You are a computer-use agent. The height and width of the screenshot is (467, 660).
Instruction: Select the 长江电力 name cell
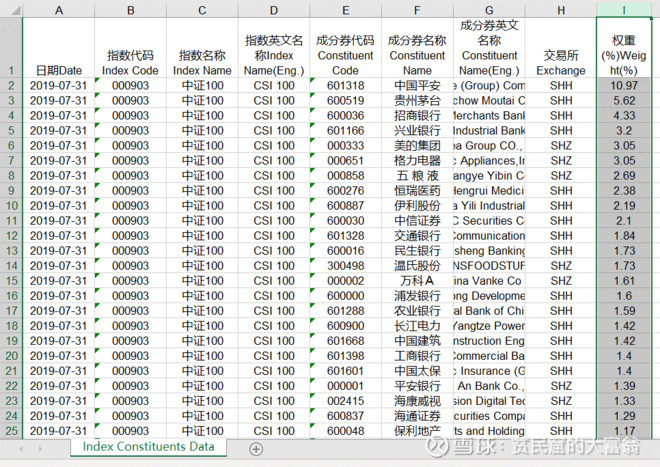[417, 326]
